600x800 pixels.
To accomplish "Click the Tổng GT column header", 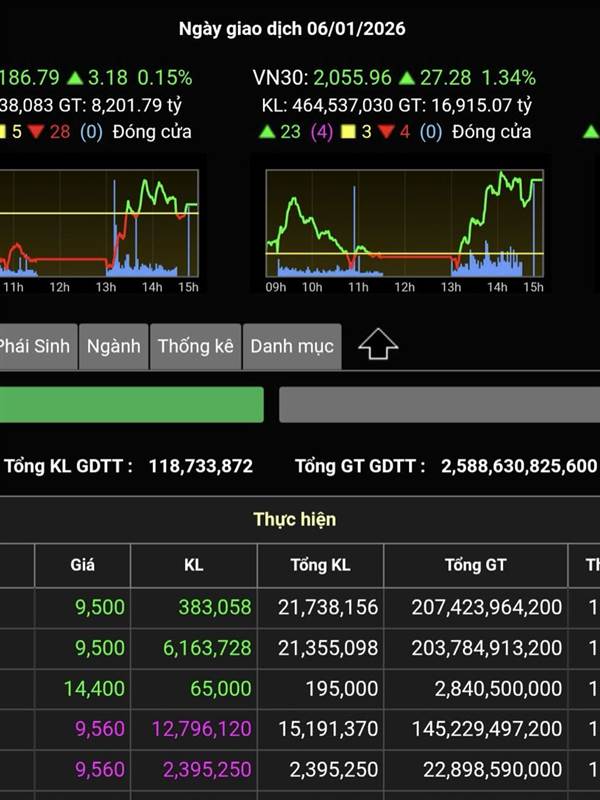I will (475, 565).
